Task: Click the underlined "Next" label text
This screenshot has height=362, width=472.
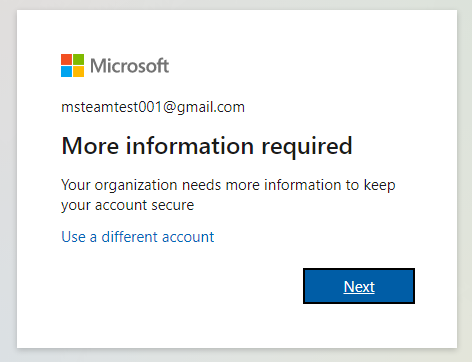Action: (359, 287)
